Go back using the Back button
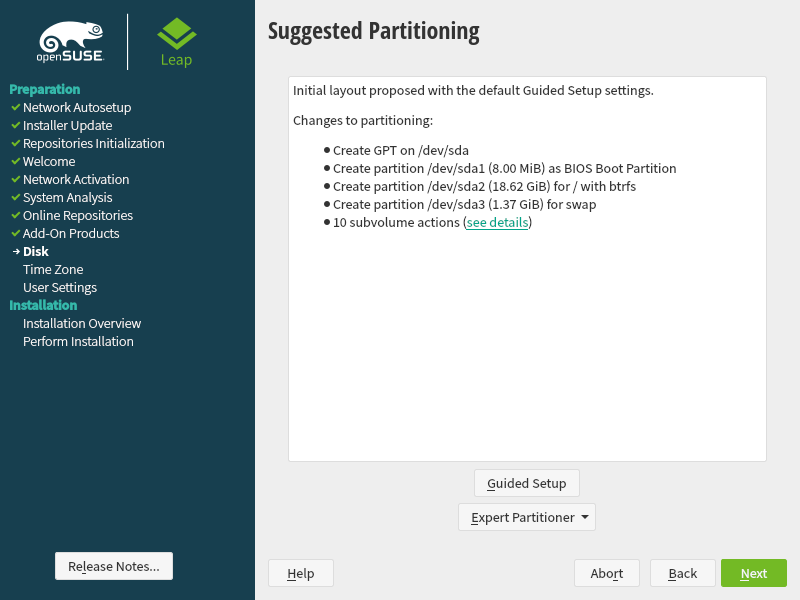 pos(682,573)
